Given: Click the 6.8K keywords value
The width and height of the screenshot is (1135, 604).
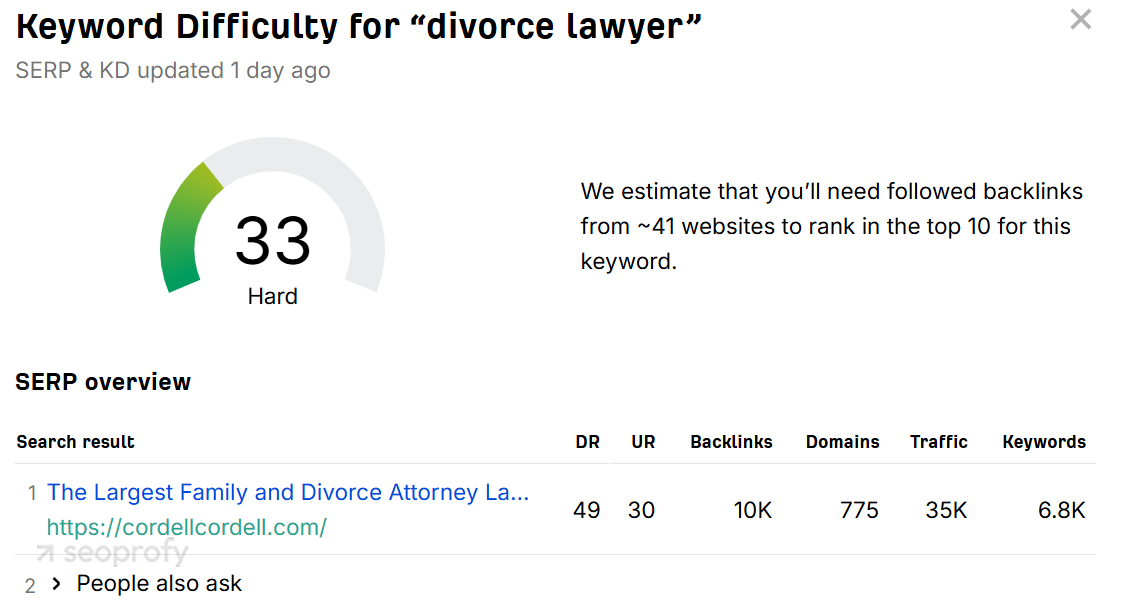Looking at the screenshot, I should coord(1061,510).
